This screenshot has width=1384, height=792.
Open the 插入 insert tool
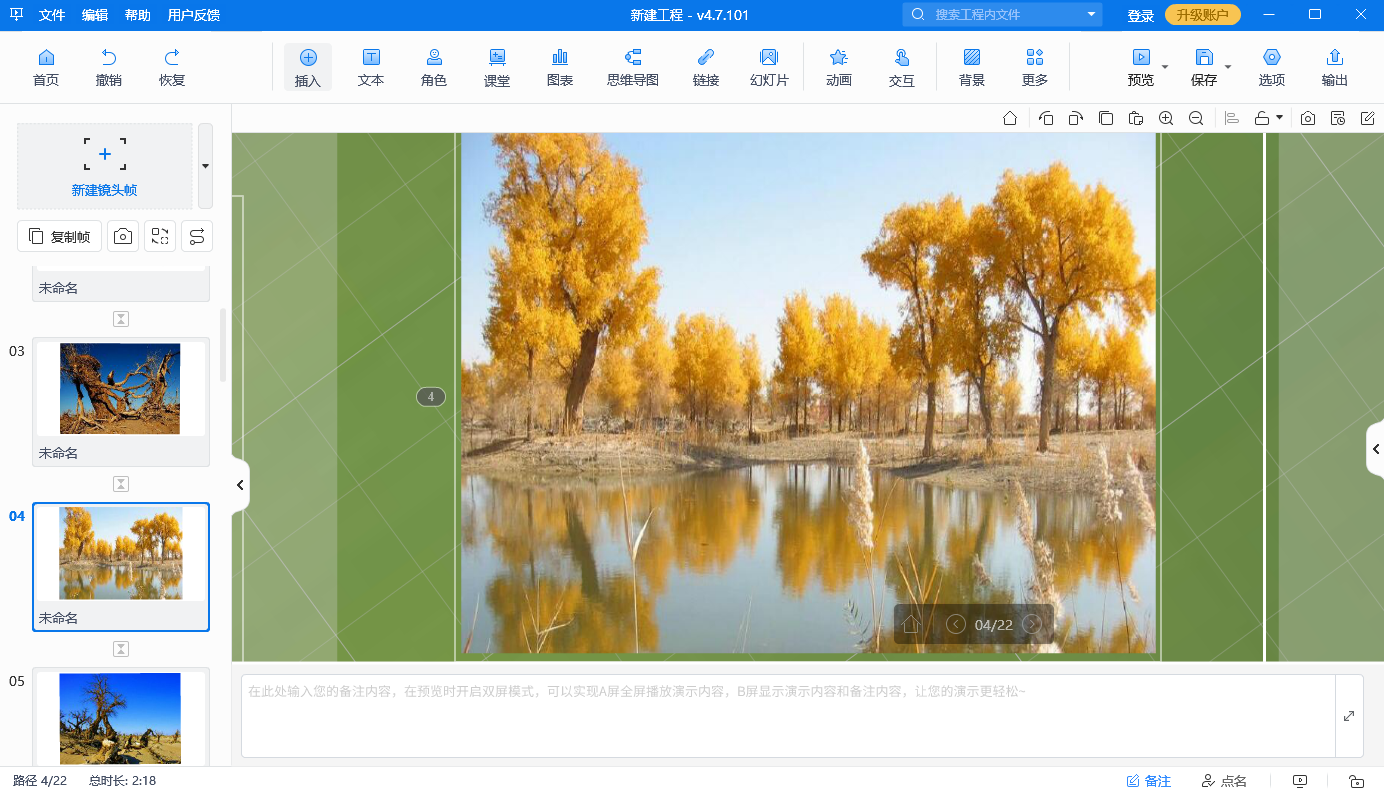point(308,67)
